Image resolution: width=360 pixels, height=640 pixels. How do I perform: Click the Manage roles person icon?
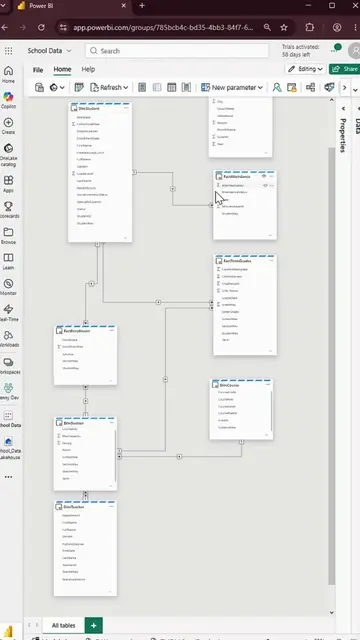(x=277, y=87)
